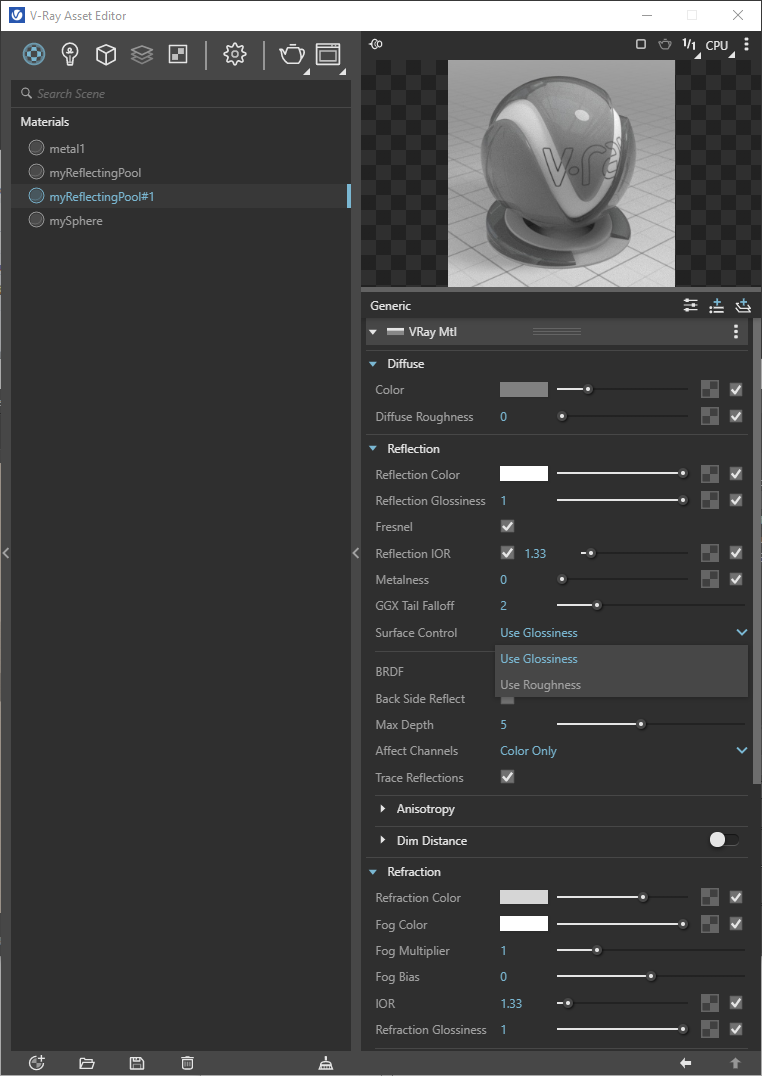Save the asset to file icon

(x=137, y=1063)
